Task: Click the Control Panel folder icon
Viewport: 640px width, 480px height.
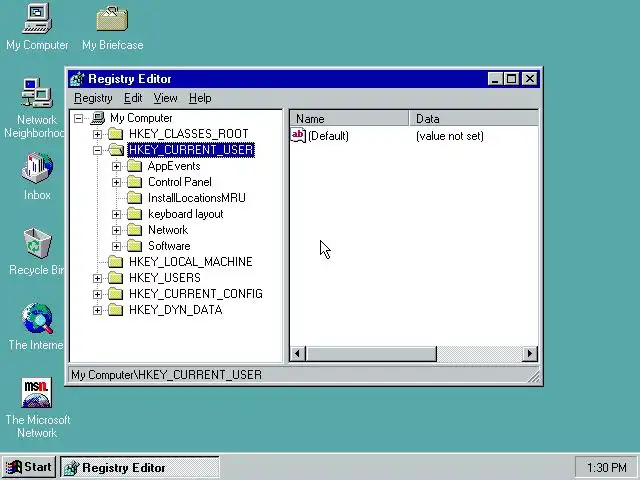Action: click(135, 182)
